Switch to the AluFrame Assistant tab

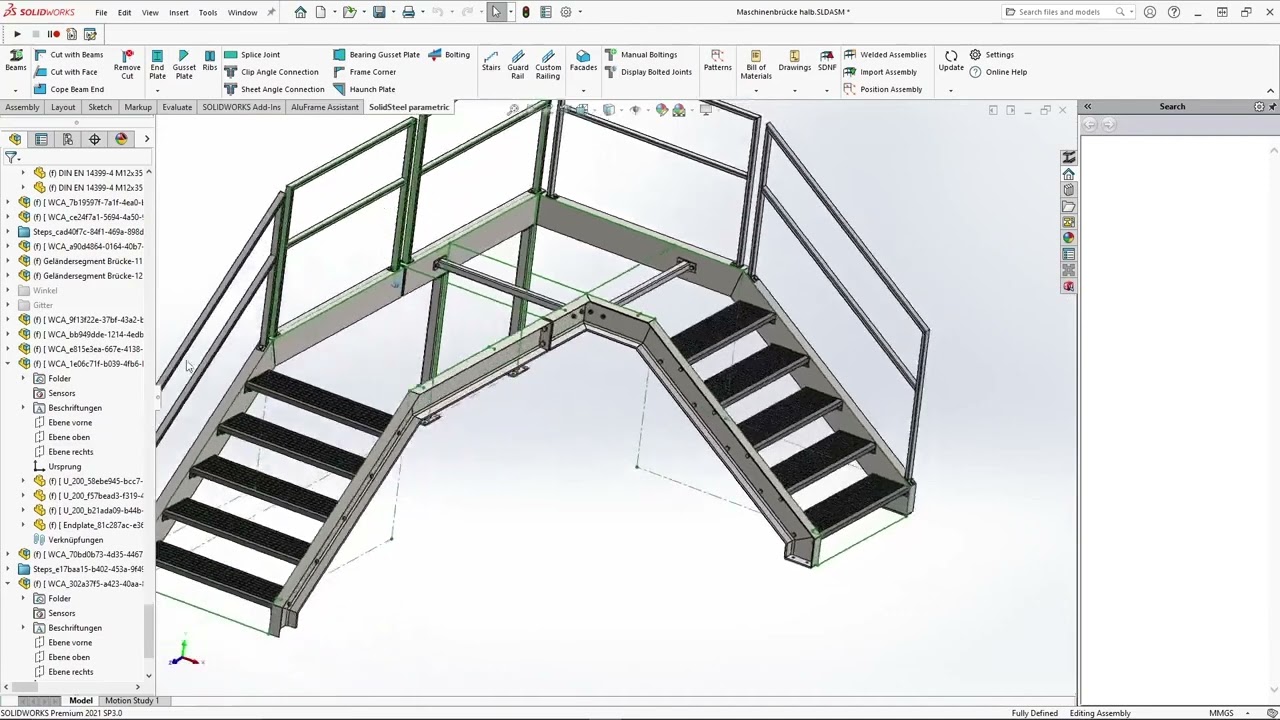[325, 107]
